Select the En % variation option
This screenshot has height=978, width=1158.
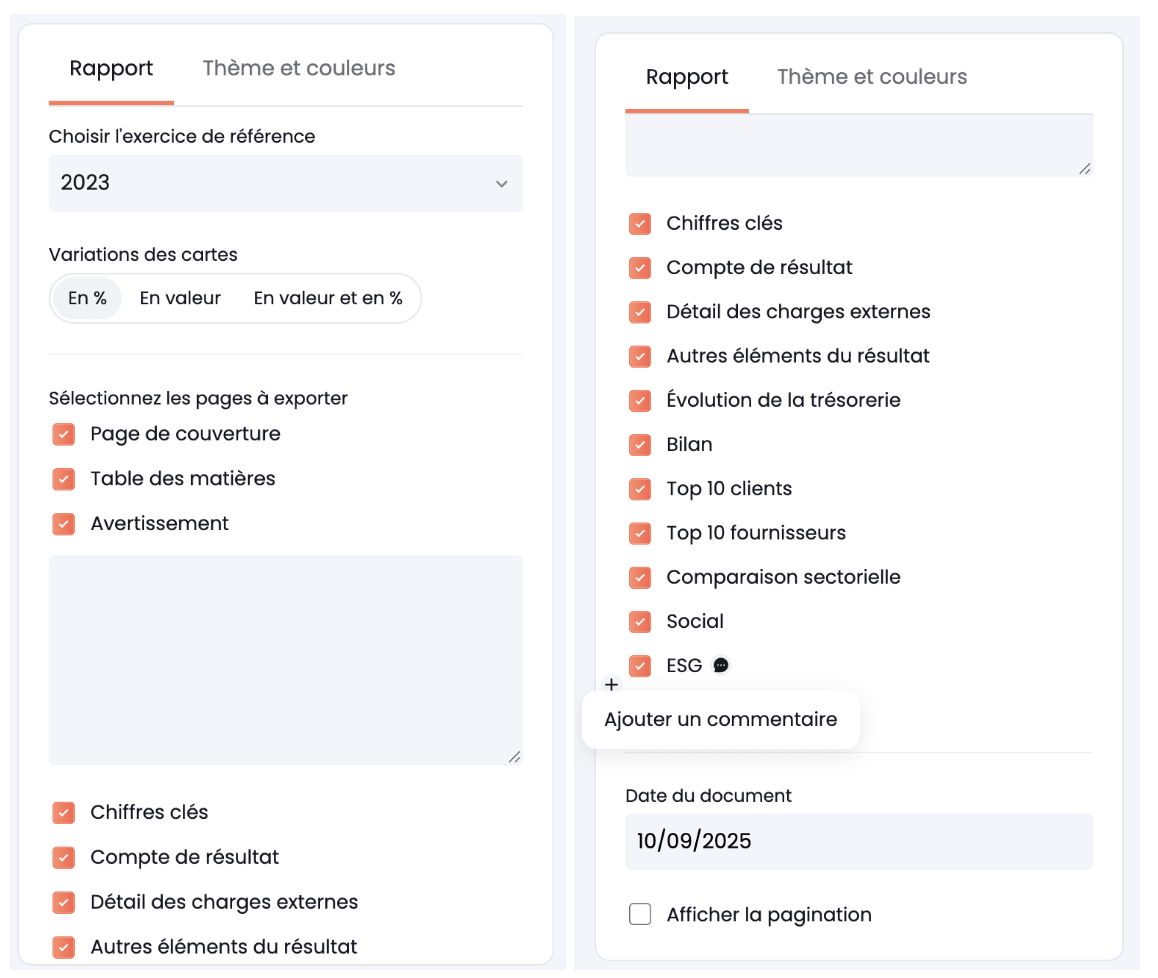[87, 298]
